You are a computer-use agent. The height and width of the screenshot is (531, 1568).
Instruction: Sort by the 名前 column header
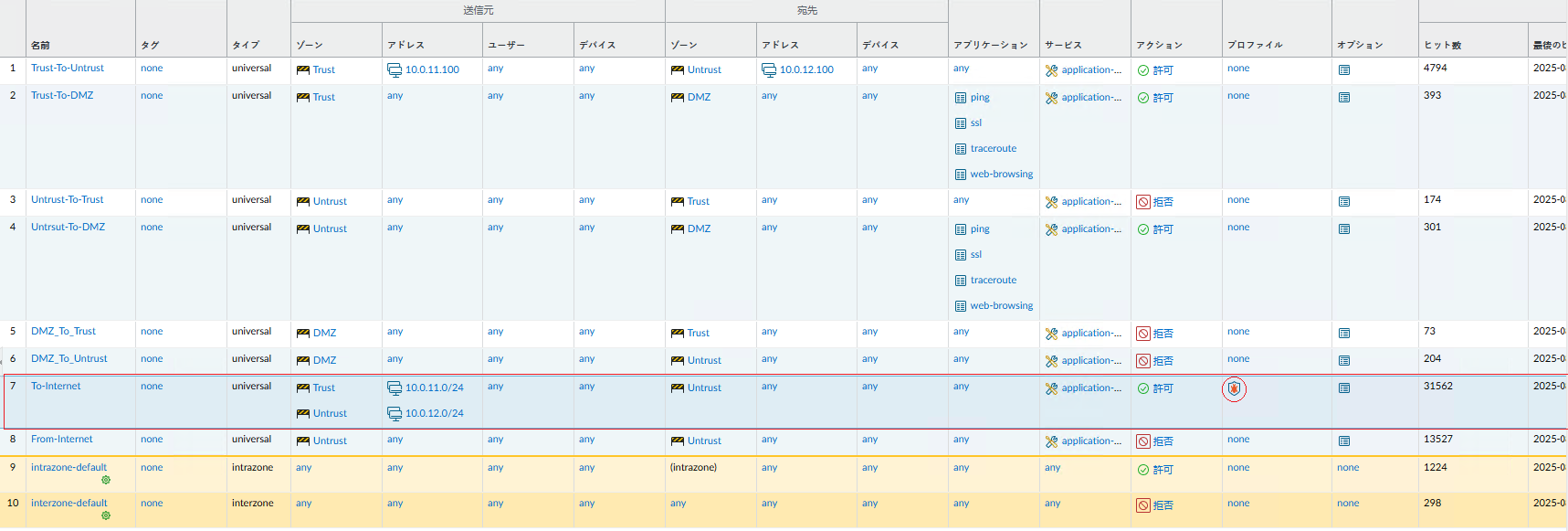point(40,45)
